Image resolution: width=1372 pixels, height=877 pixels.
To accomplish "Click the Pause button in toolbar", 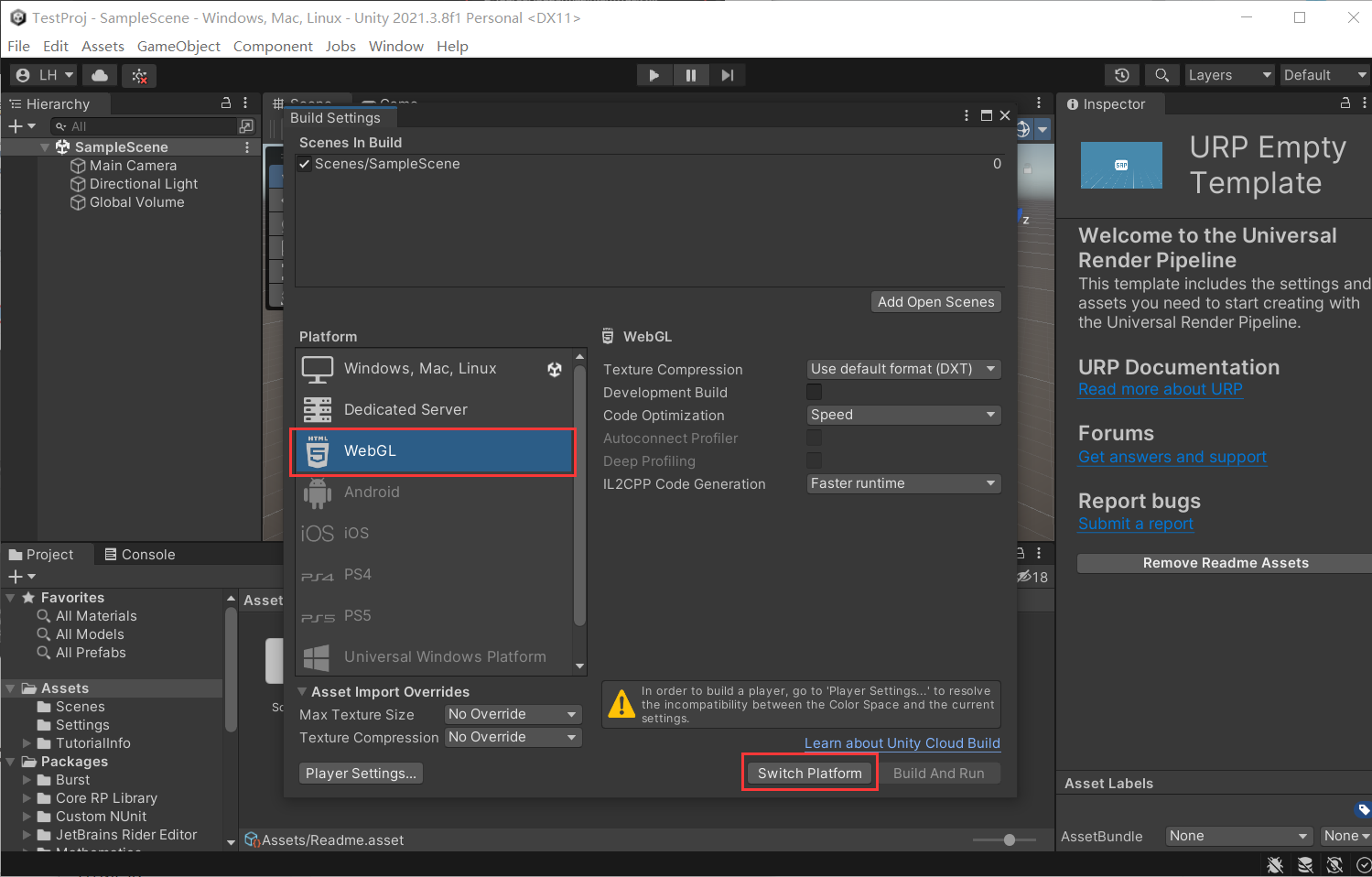I will [x=690, y=75].
